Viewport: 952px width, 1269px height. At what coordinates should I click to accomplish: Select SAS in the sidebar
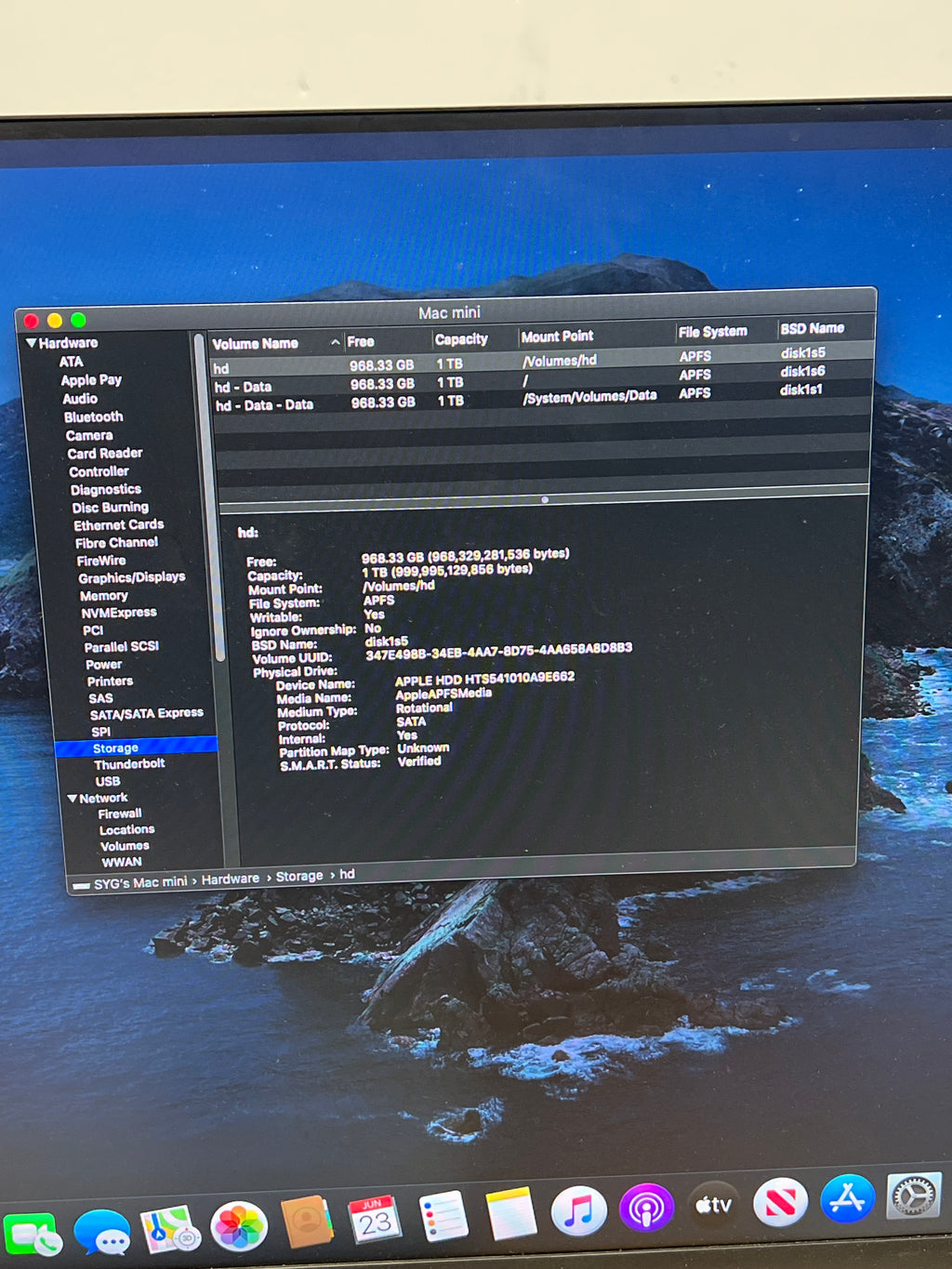[100, 698]
